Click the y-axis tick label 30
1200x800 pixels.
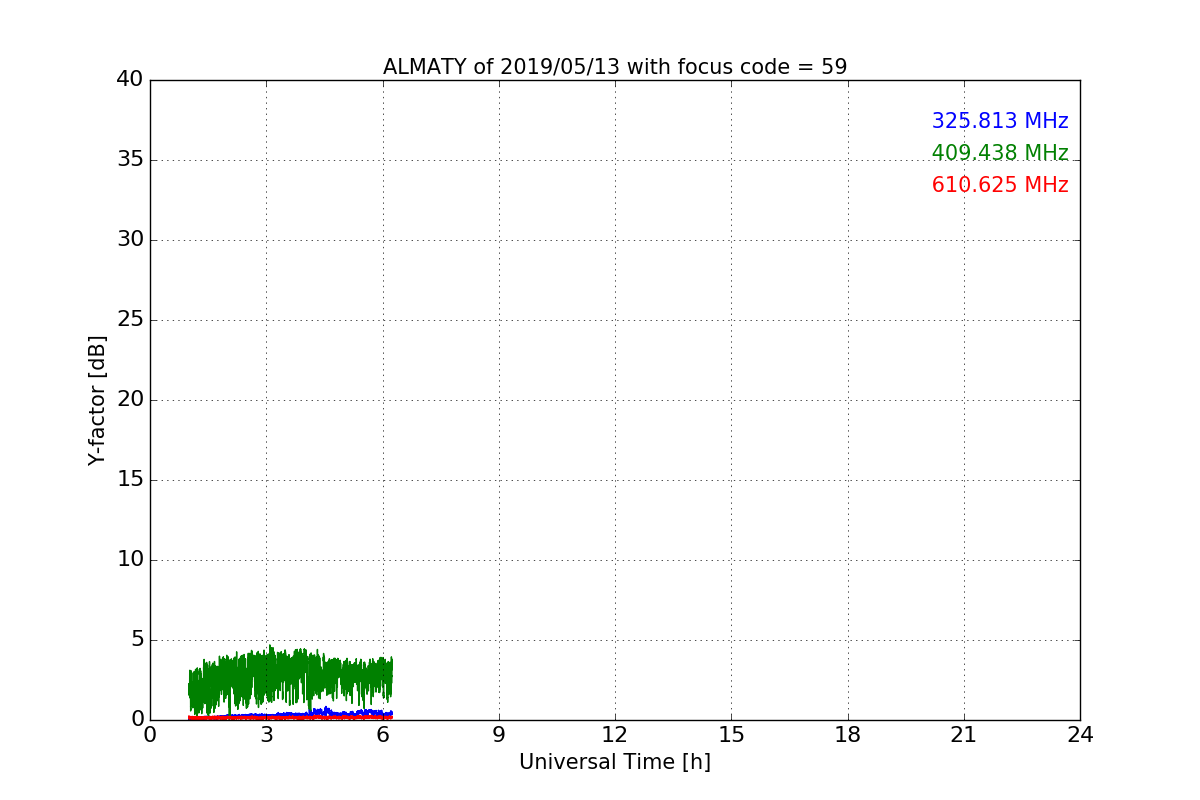130,240
